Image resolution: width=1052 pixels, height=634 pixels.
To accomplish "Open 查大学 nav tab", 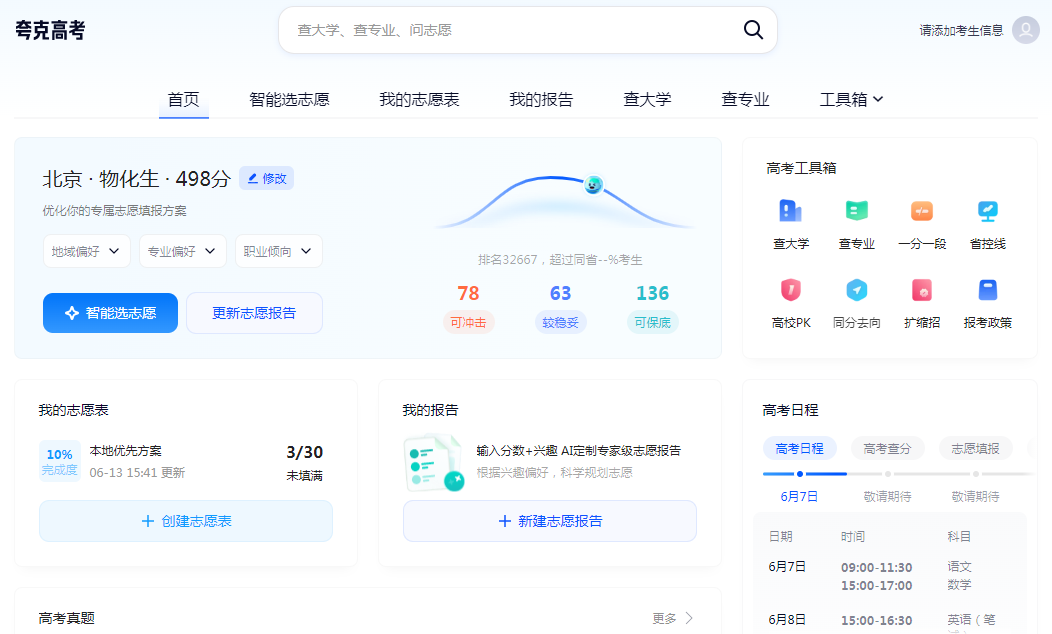I will pos(647,99).
